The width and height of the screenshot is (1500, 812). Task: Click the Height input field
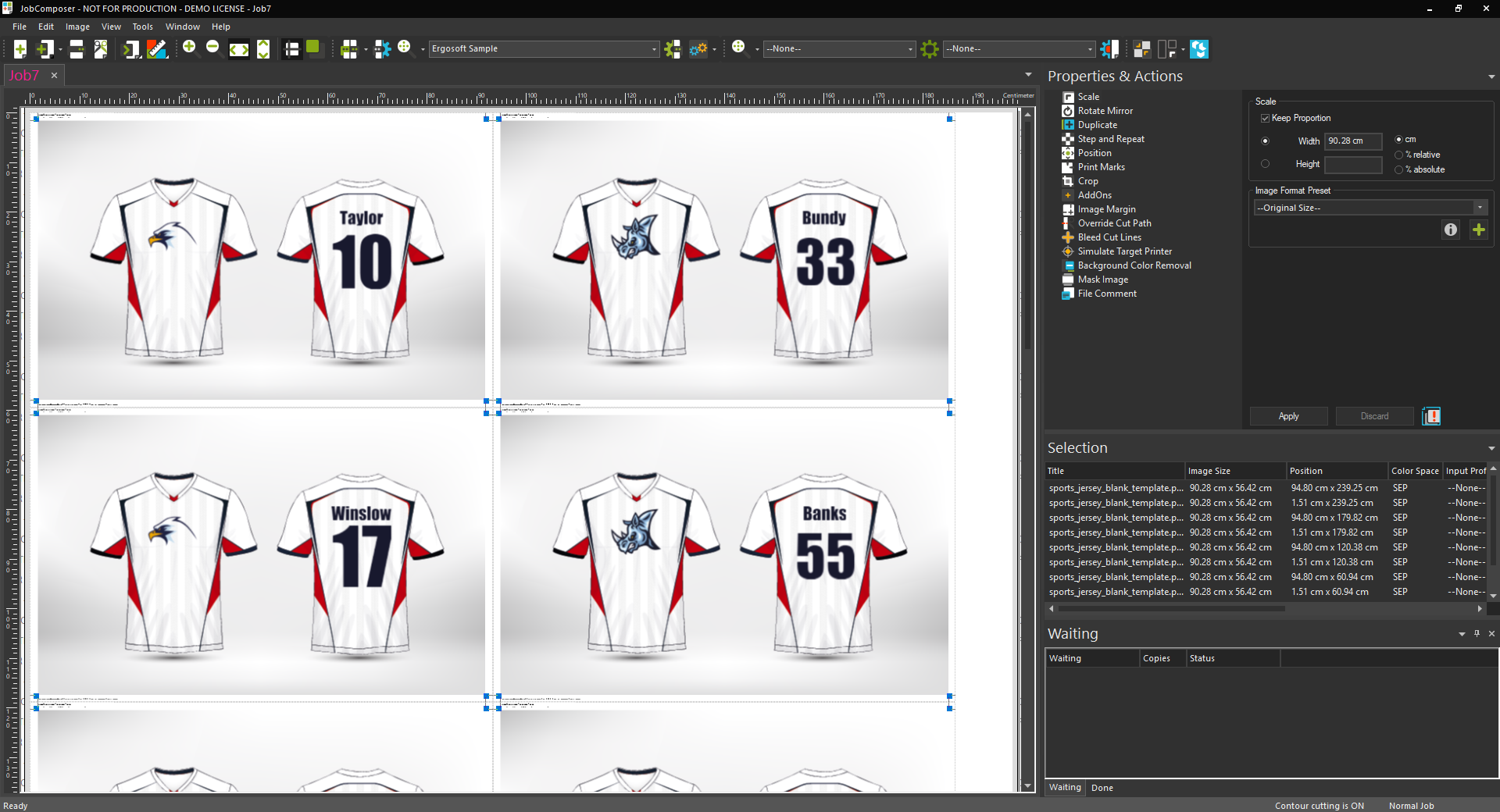pos(1353,164)
